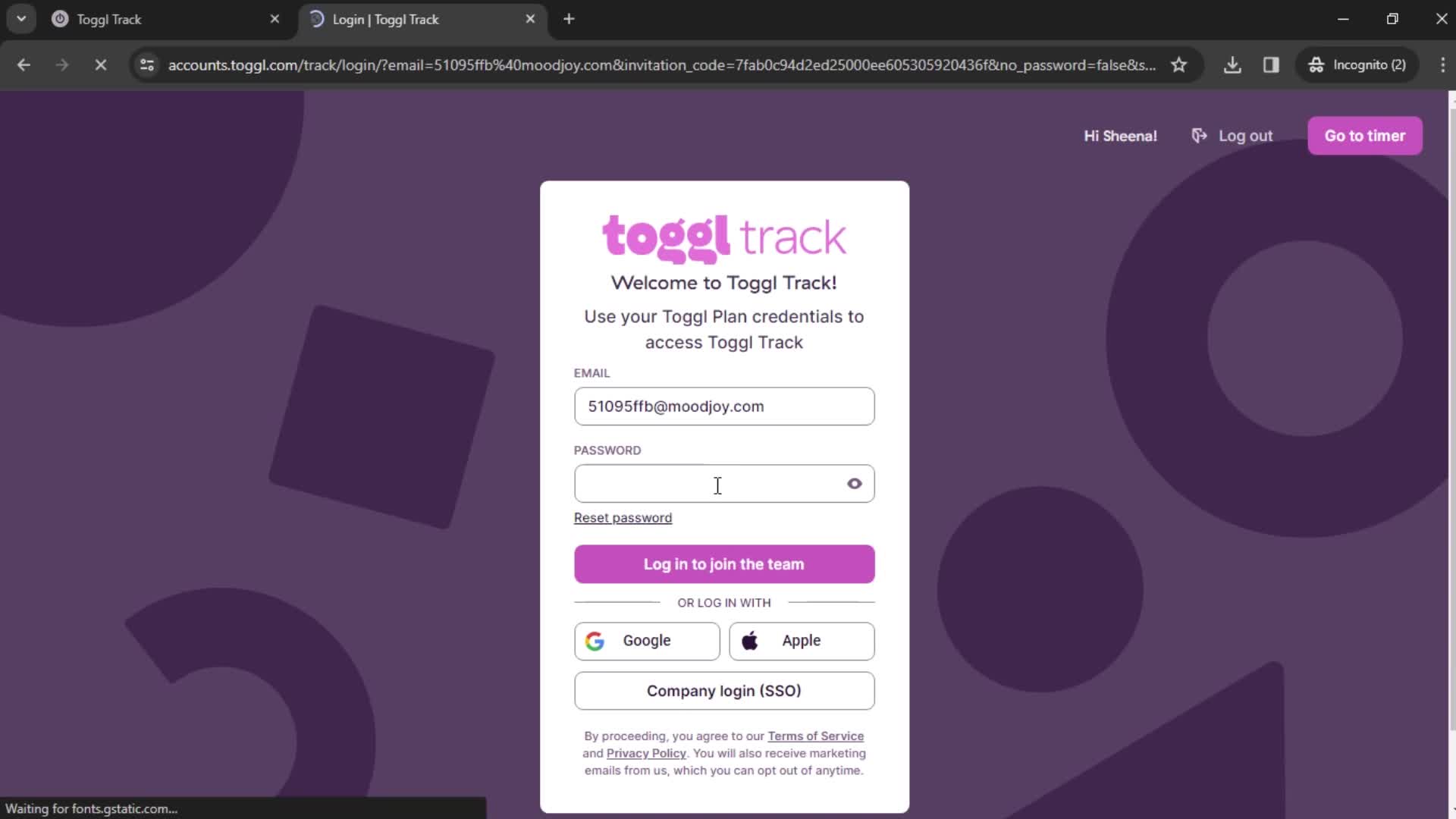The image size is (1456, 819).
Task: Click the password visibility toggle eye icon
Action: 854,483
